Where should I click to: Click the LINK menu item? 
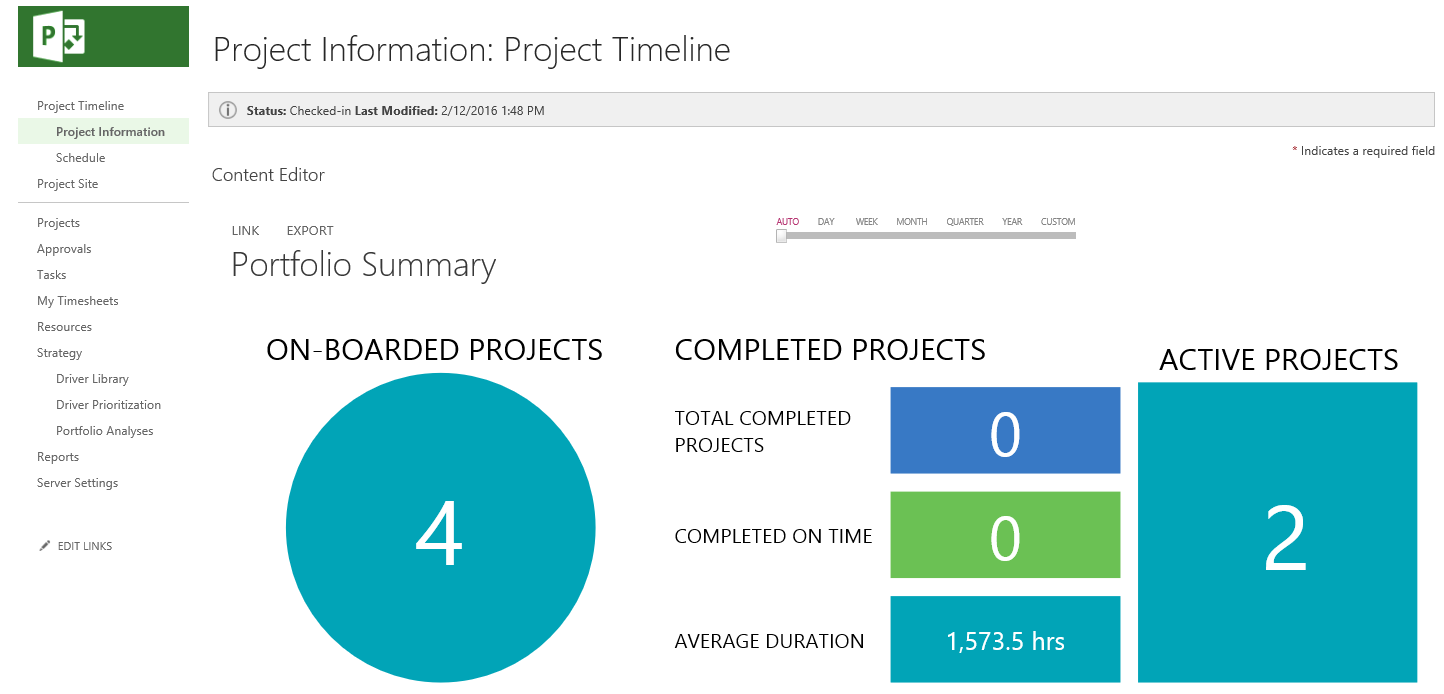[245, 231]
